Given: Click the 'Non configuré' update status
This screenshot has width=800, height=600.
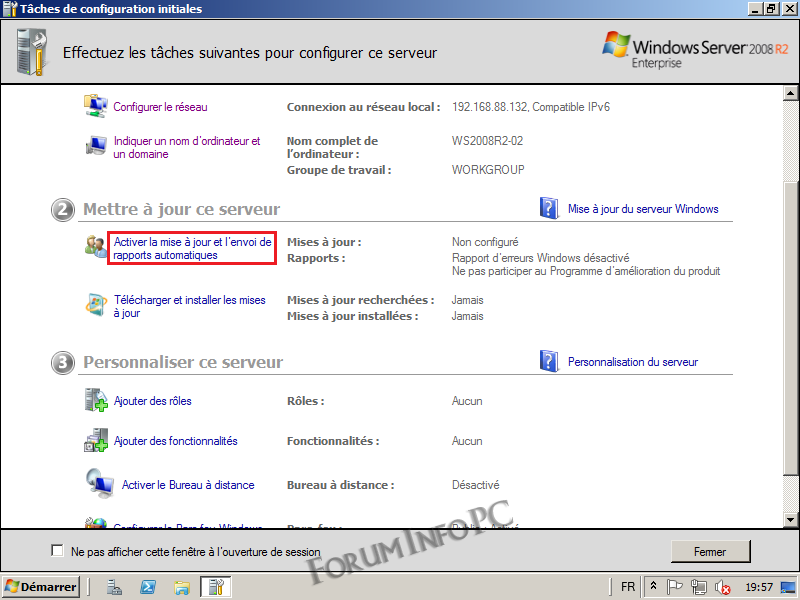Looking at the screenshot, I should (485, 242).
